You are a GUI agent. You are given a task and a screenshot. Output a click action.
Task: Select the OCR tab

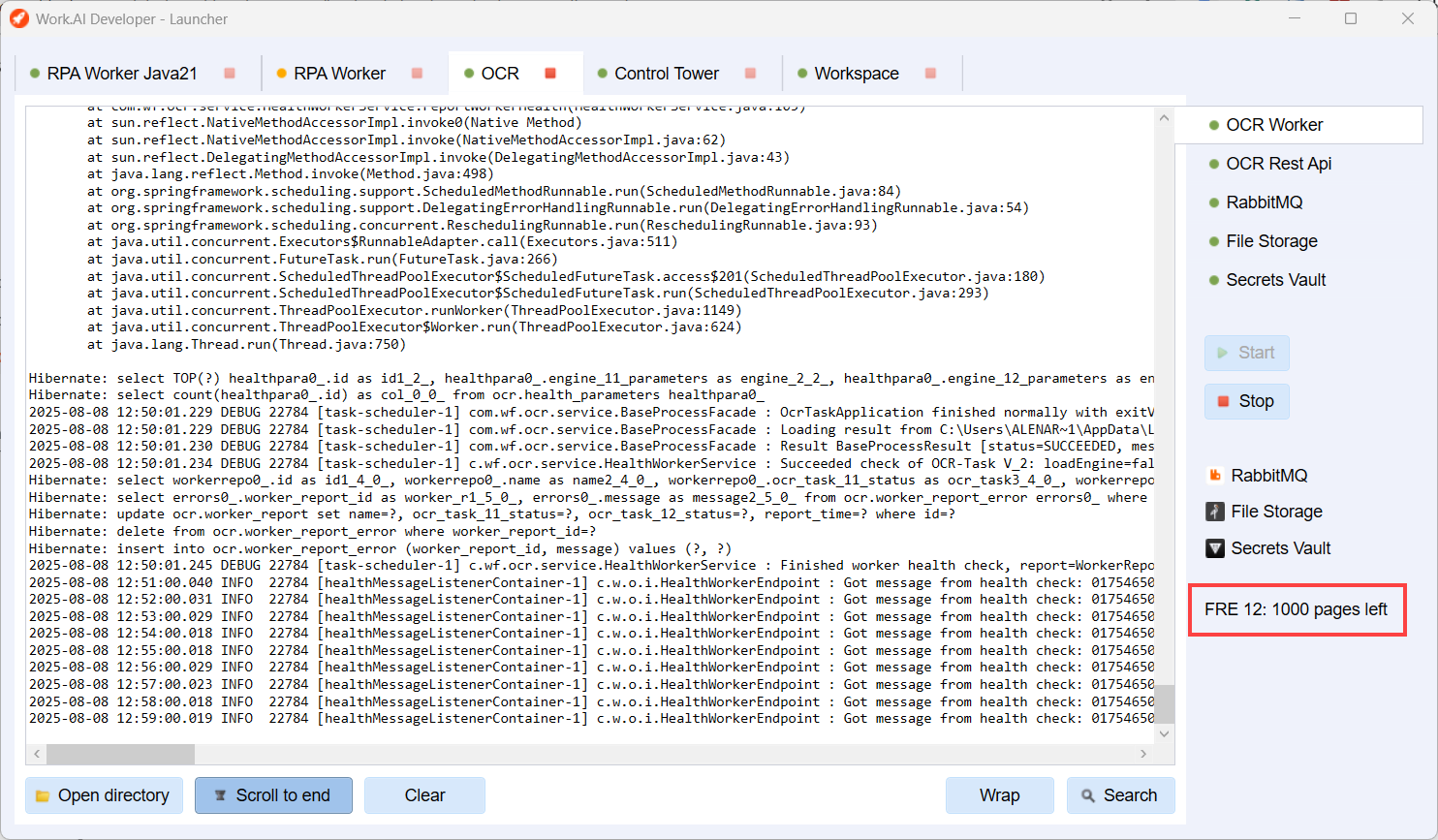coord(500,74)
